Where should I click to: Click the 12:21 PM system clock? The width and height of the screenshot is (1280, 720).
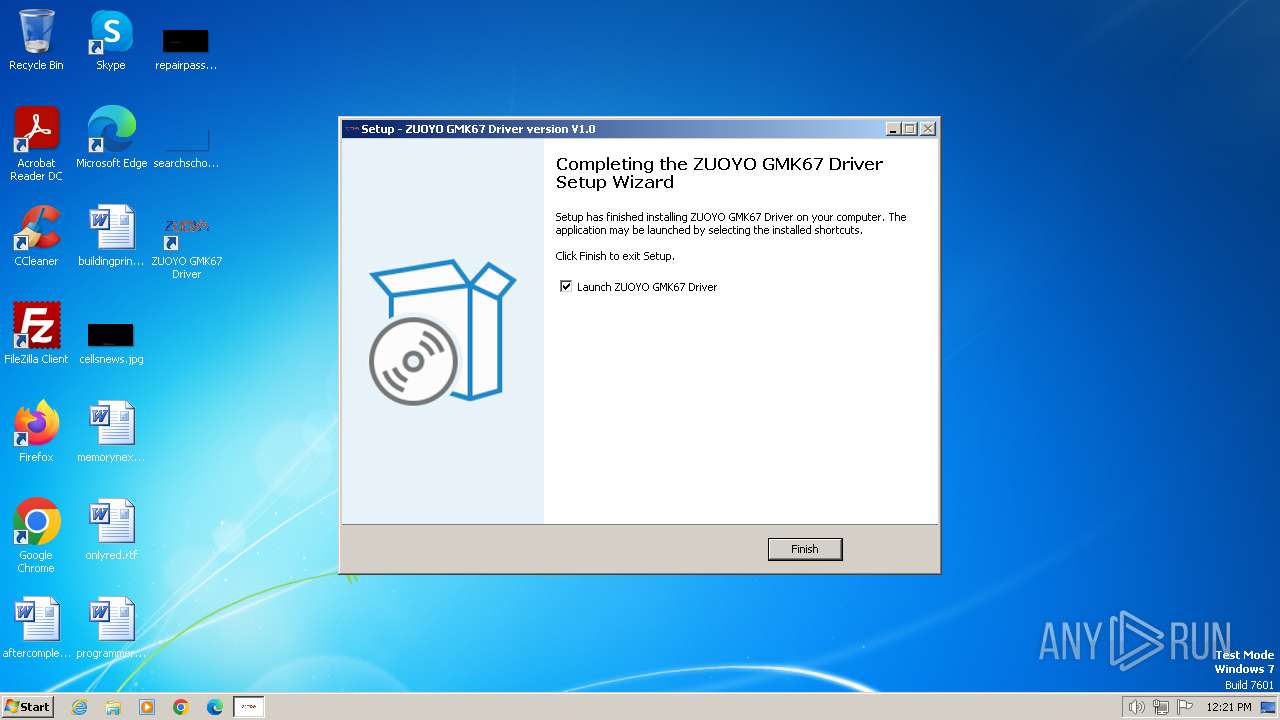pos(1229,707)
